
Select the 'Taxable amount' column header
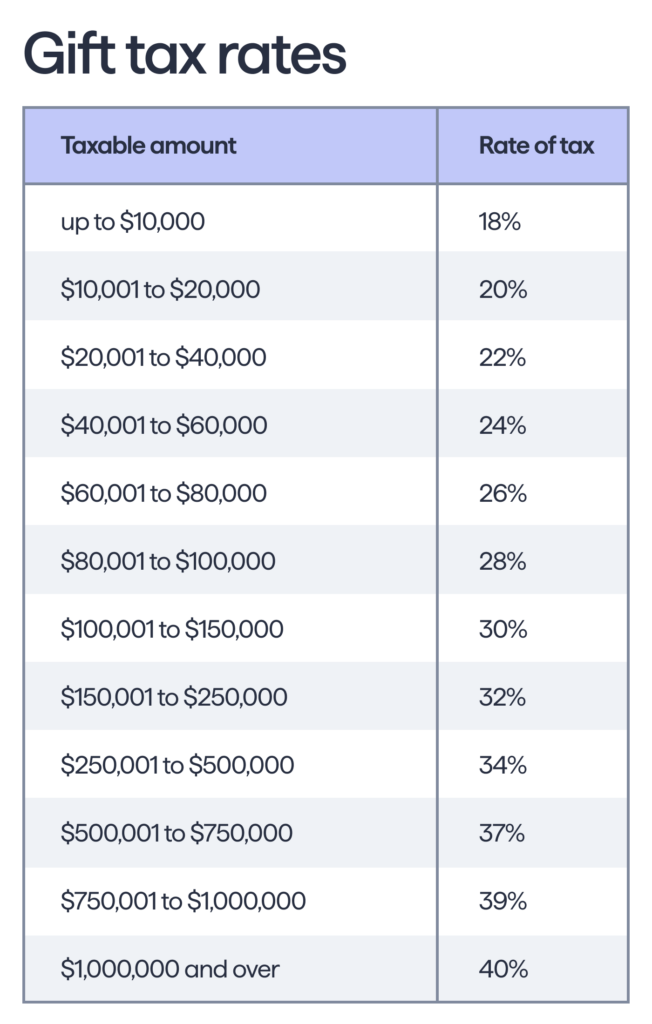point(148,145)
